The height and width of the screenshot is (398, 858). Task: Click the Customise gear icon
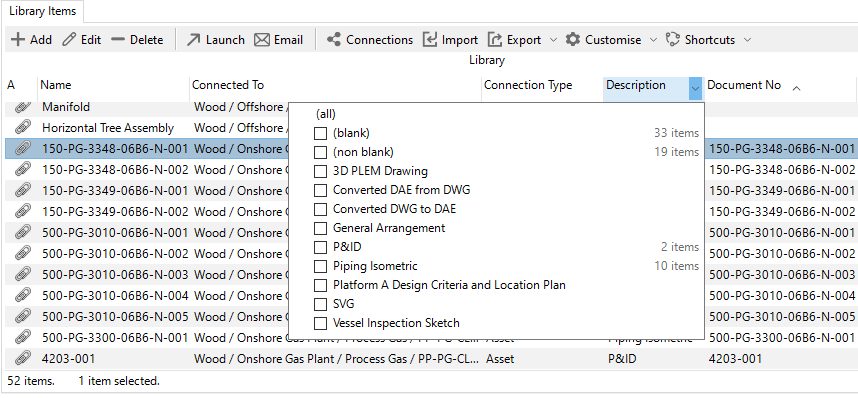tap(572, 39)
